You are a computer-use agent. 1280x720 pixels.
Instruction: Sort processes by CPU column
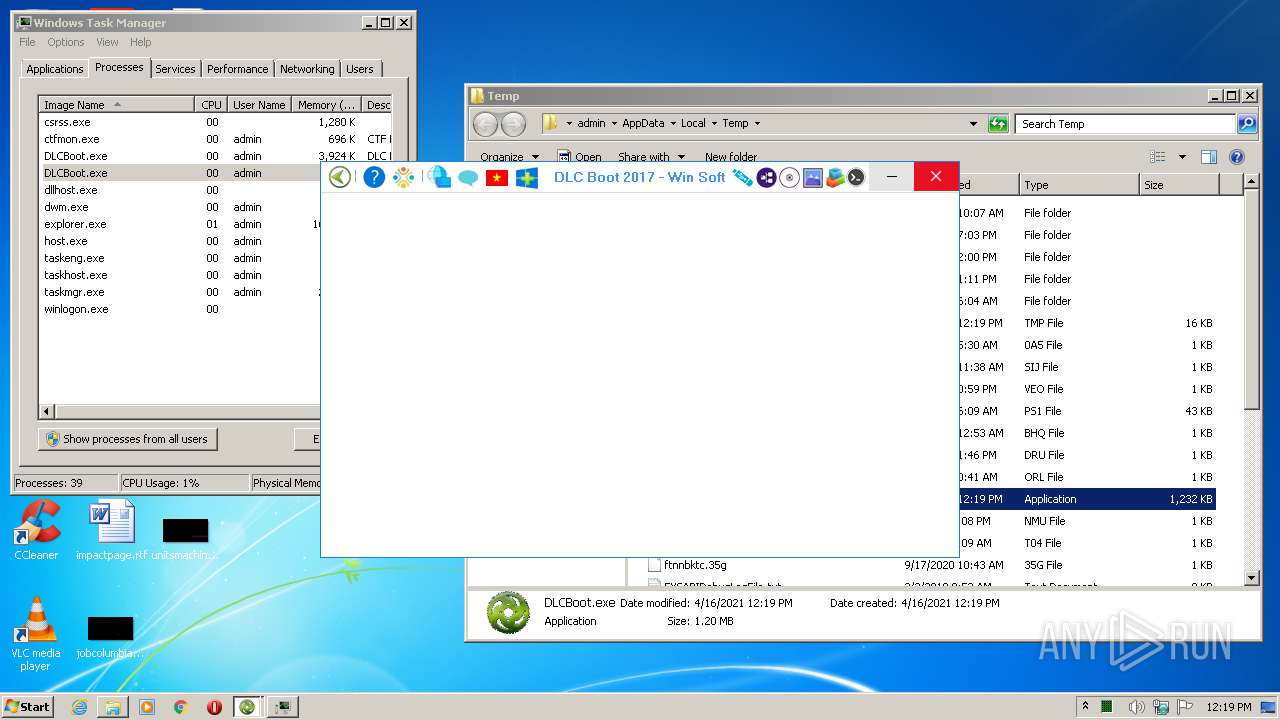click(x=211, y=104)
